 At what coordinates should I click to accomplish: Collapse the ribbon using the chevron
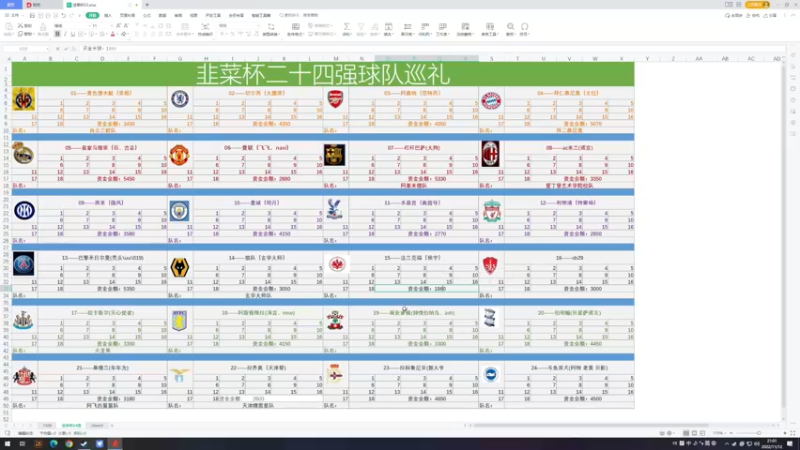pyautogui.click(x=793, y=16)
